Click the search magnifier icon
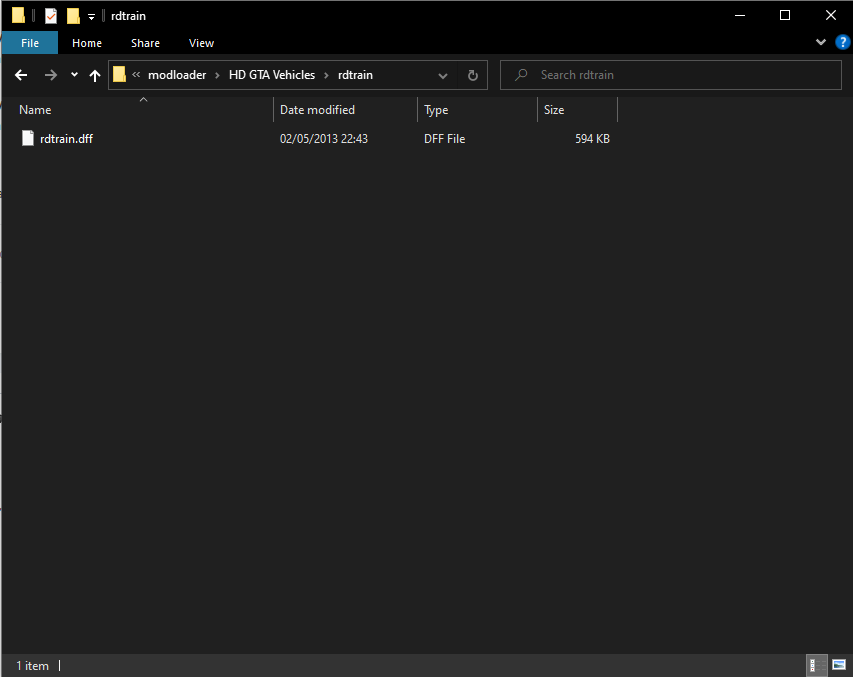853x677 pixels. point(521,75)
